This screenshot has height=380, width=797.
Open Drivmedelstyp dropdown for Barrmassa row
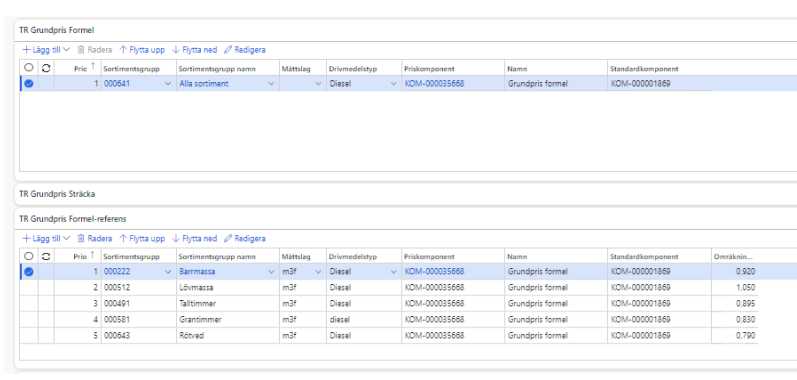(x=393, y=272)
